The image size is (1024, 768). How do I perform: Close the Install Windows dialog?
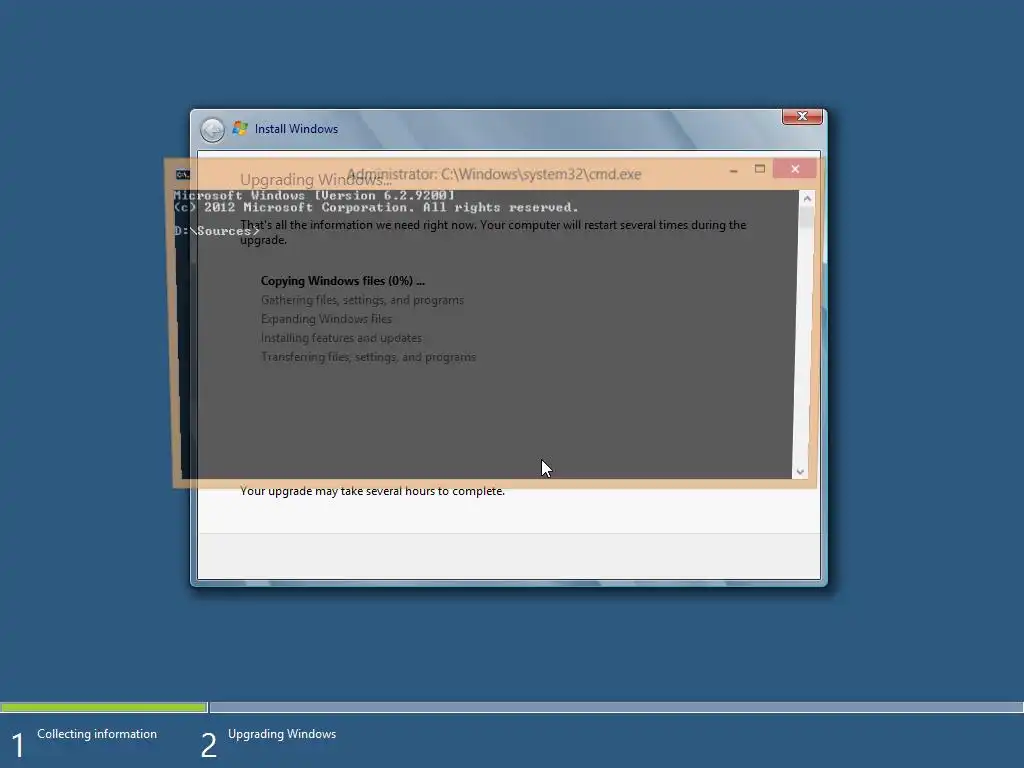[802, 116]
